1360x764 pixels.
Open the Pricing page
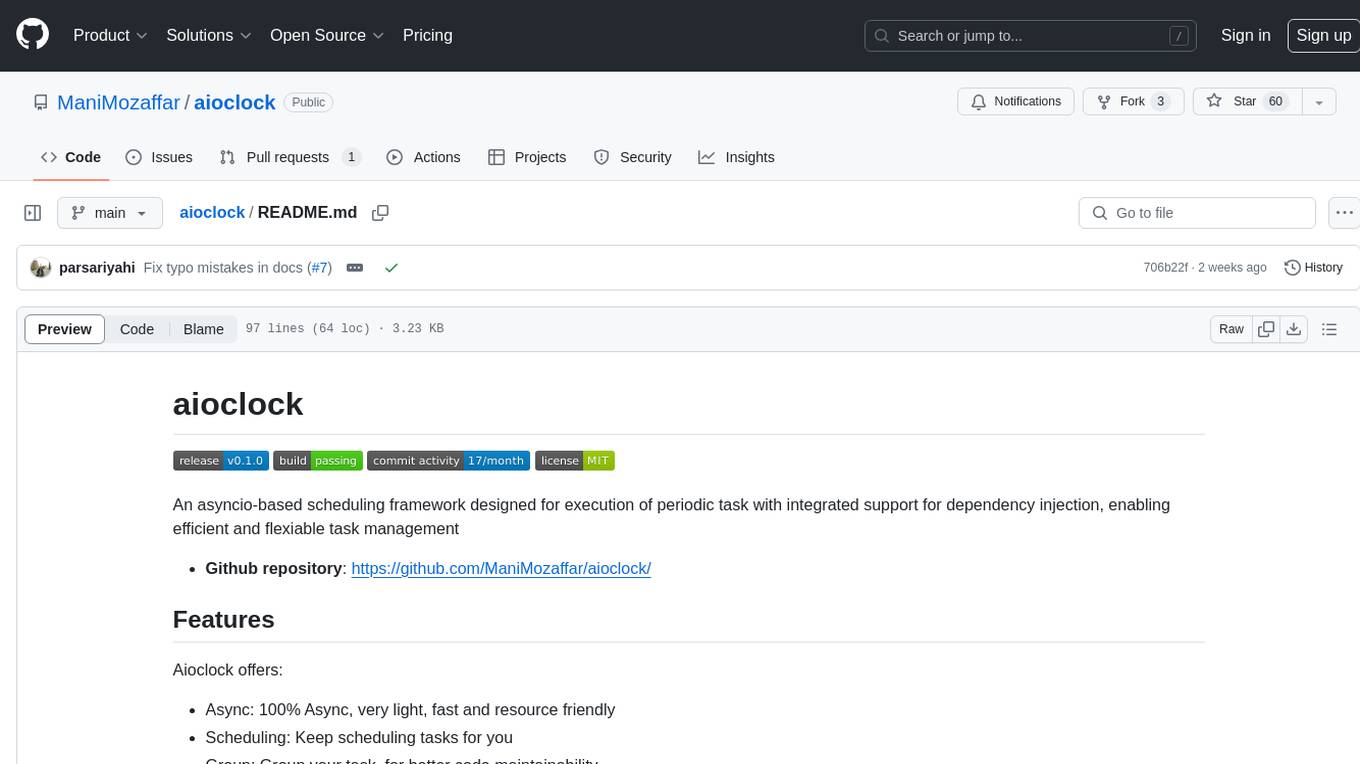point(427,35)
